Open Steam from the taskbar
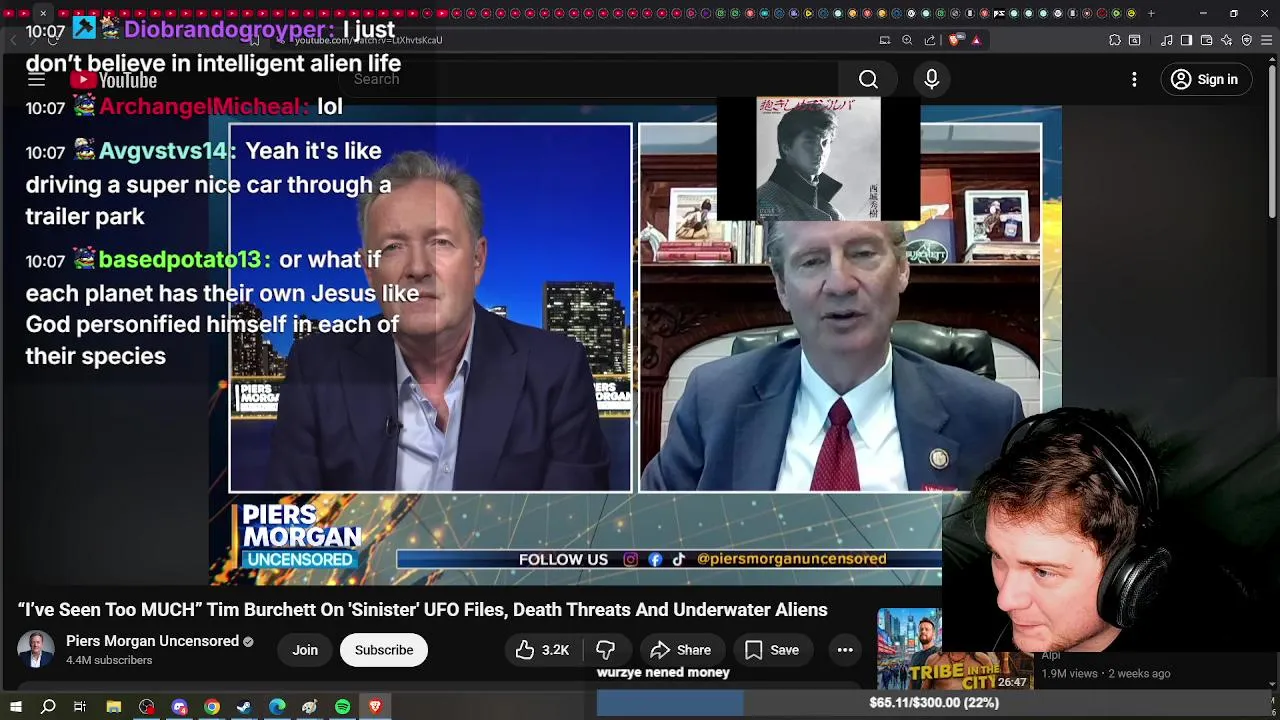Viewport: 1280px width, 720px height. click(244, 707)
